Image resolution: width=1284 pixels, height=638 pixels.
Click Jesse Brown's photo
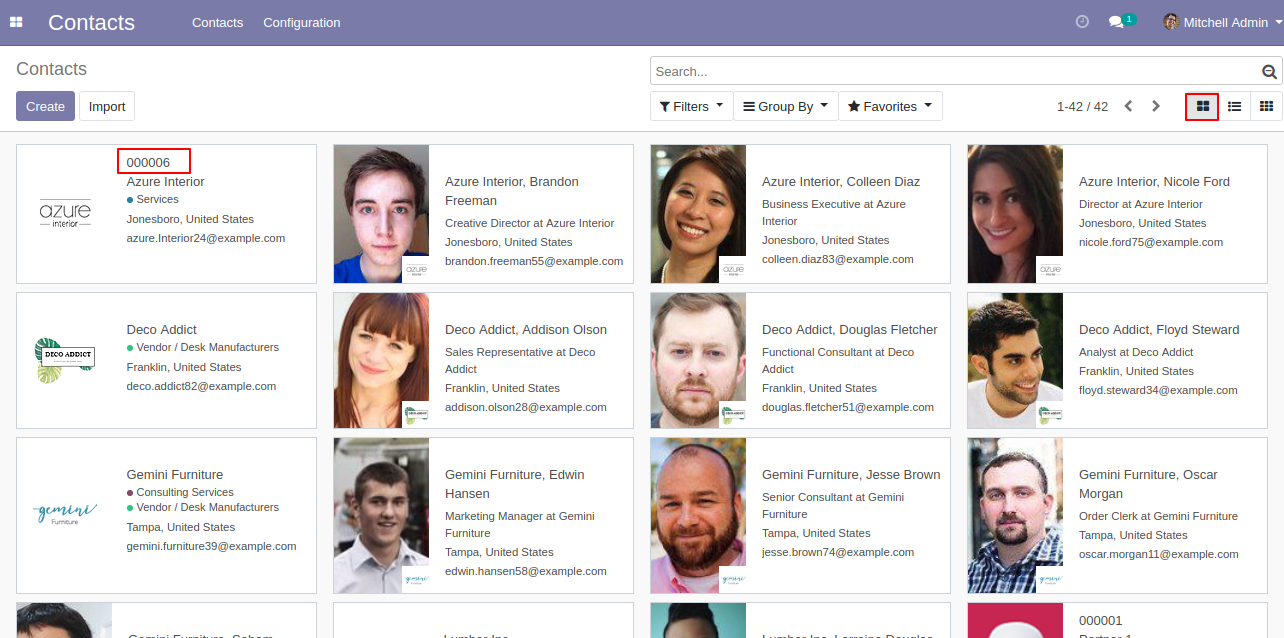(x=698, y=515)
